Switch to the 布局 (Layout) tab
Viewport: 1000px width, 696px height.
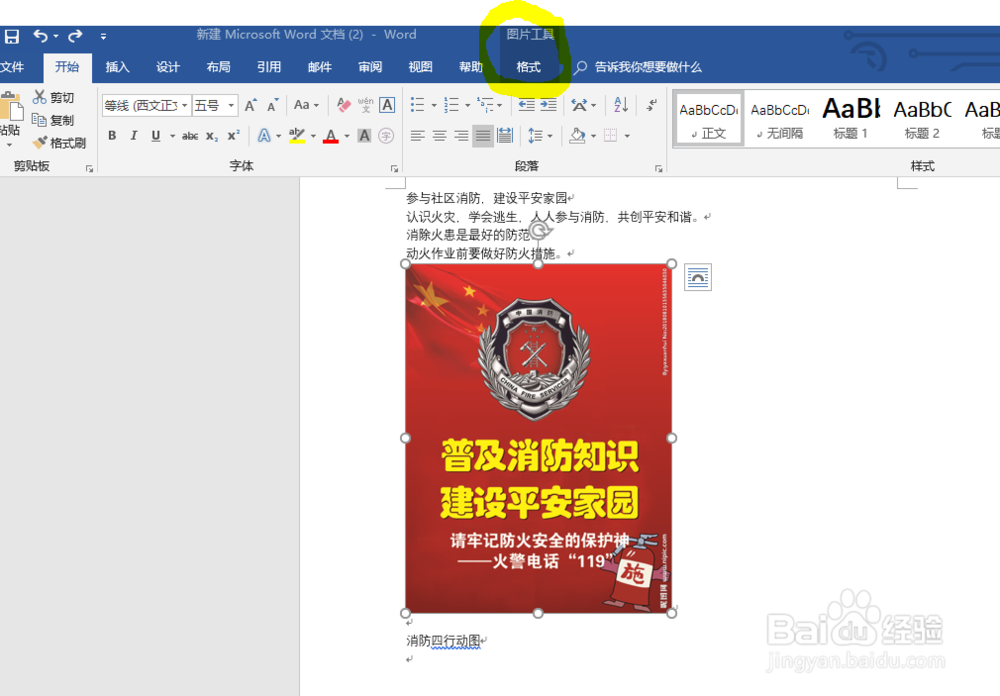coord(218,67)
